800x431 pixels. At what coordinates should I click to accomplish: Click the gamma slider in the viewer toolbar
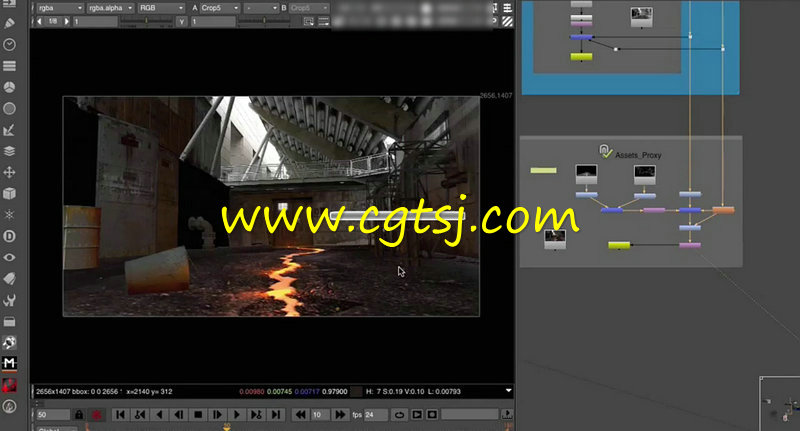[x=264, y=21]
